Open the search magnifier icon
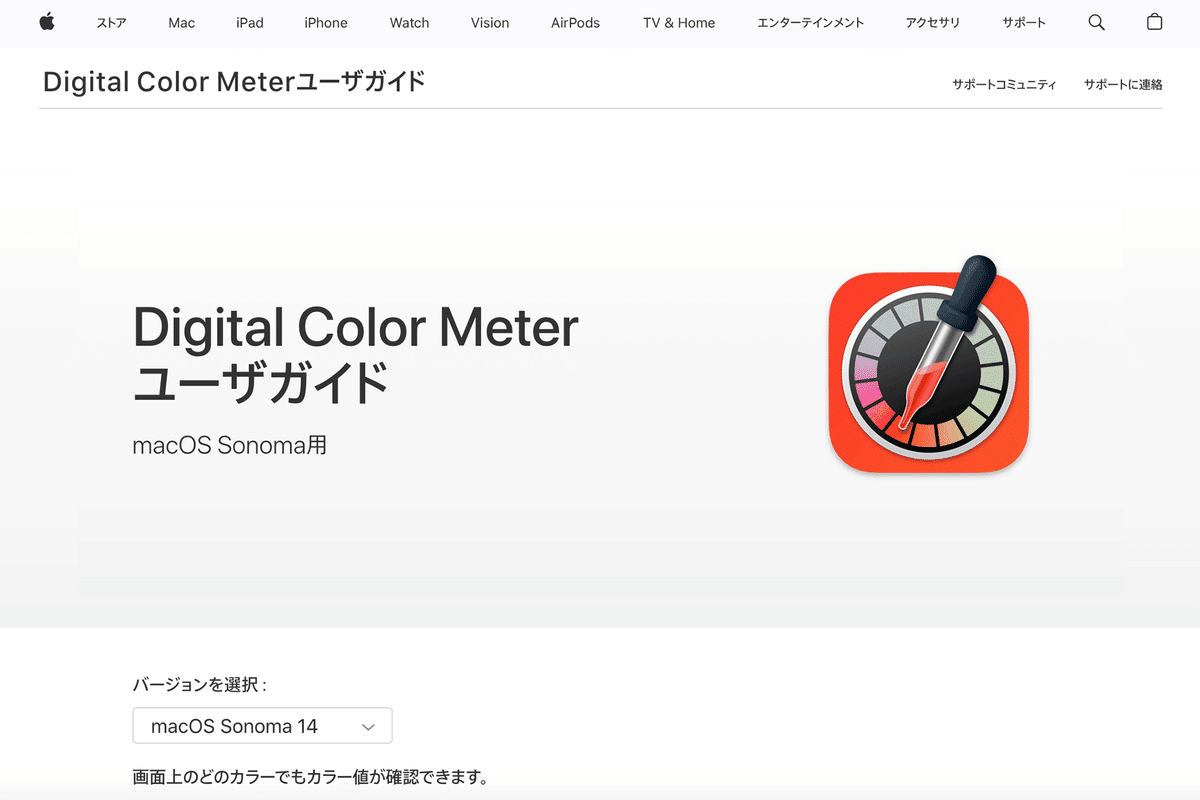The image size is (1200, 800). (x=1096, y=22)
